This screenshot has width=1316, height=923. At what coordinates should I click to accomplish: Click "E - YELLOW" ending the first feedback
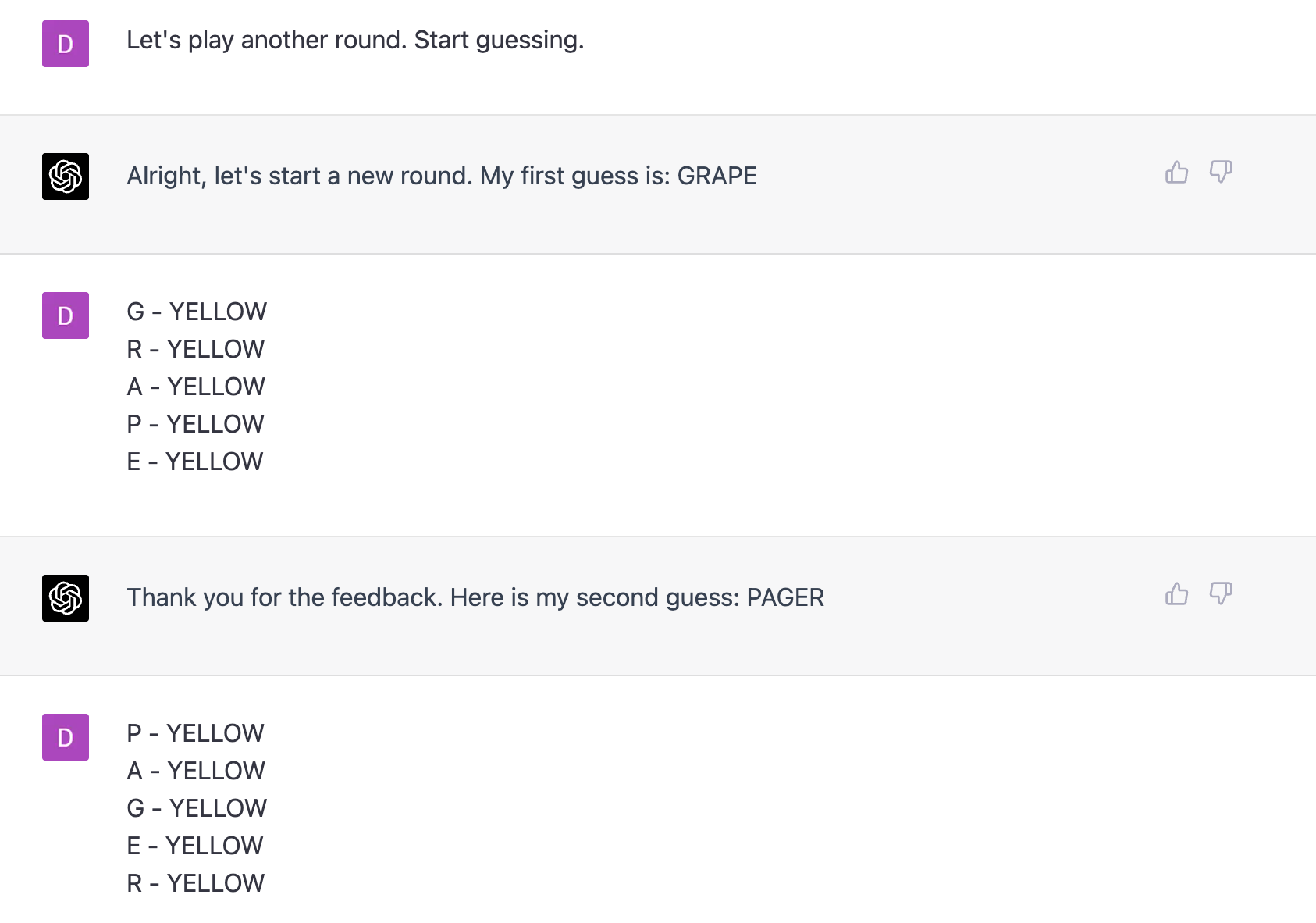[195, 461]
